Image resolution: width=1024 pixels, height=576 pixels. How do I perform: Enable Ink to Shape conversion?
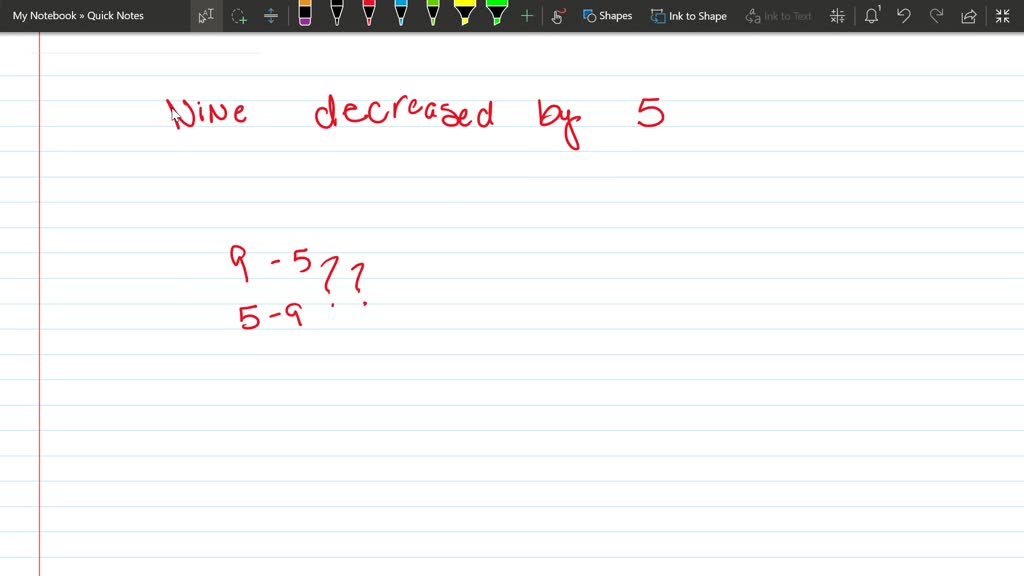(689, 15)
